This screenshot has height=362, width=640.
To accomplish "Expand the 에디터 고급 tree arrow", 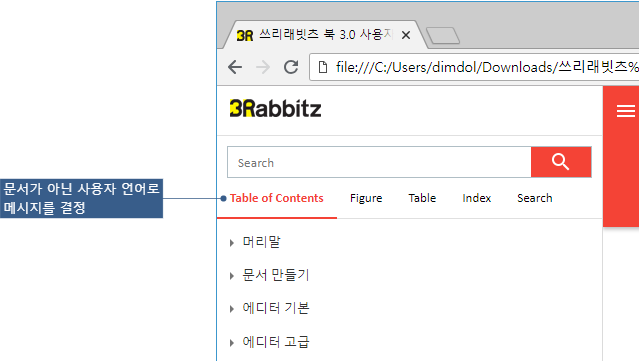I will pos(232,342).
